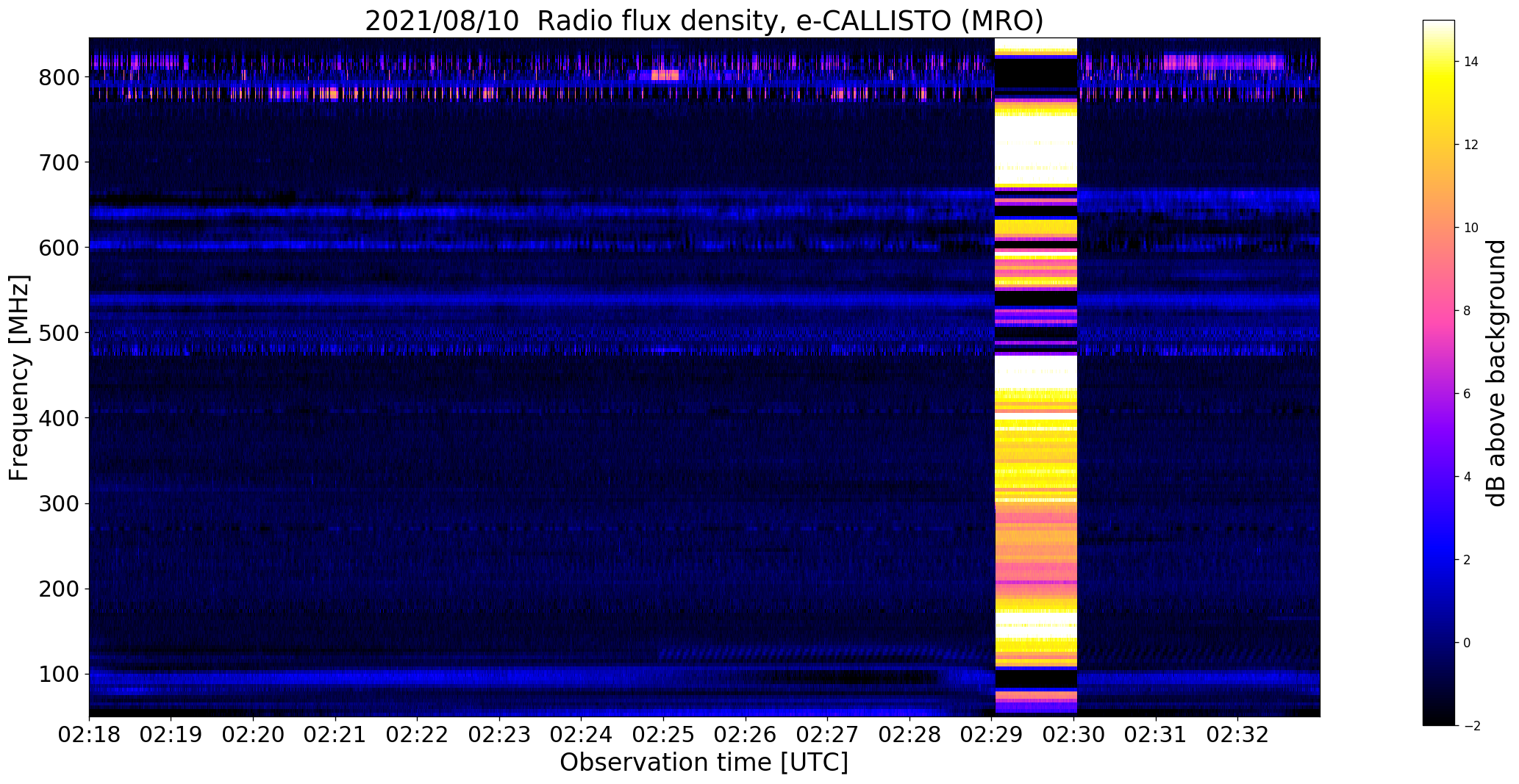Click the 02:26 time tick label
Image resolution: width=1519 pixels, height=784 pixels.
[746, 735]
